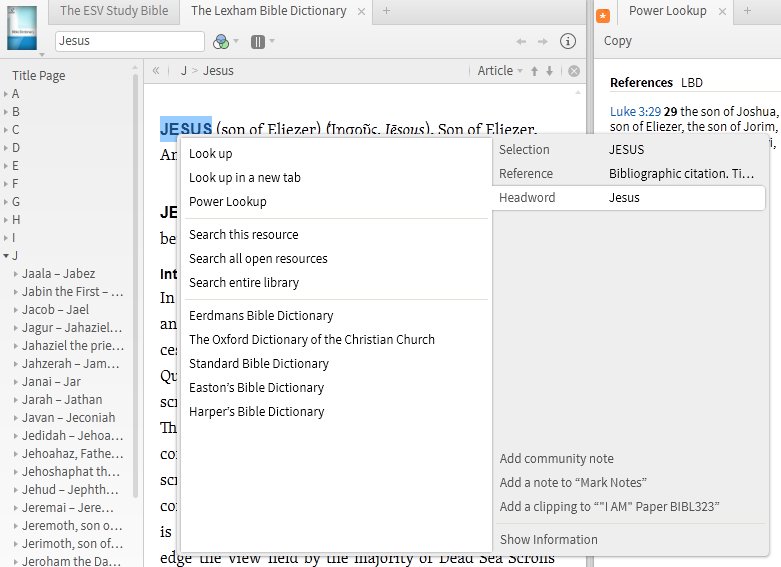Select Jeremai – Jere… in contents
The image size is (781, 567).
pos(68,508)
